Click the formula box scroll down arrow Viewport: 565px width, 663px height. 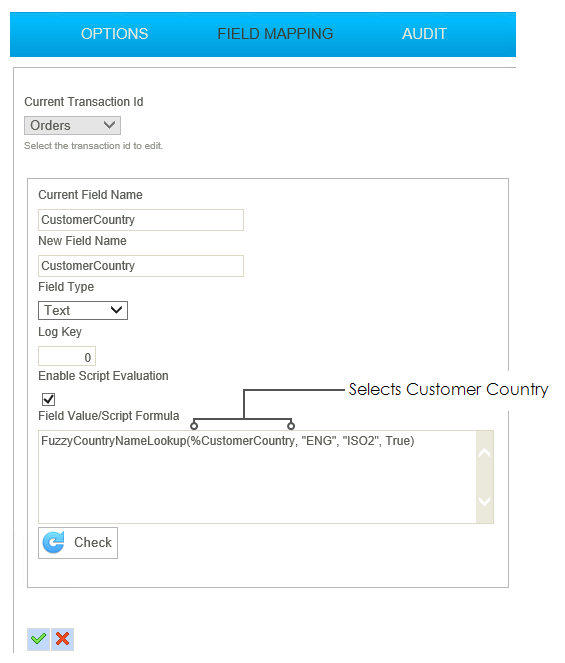click(x=484, y=501)
